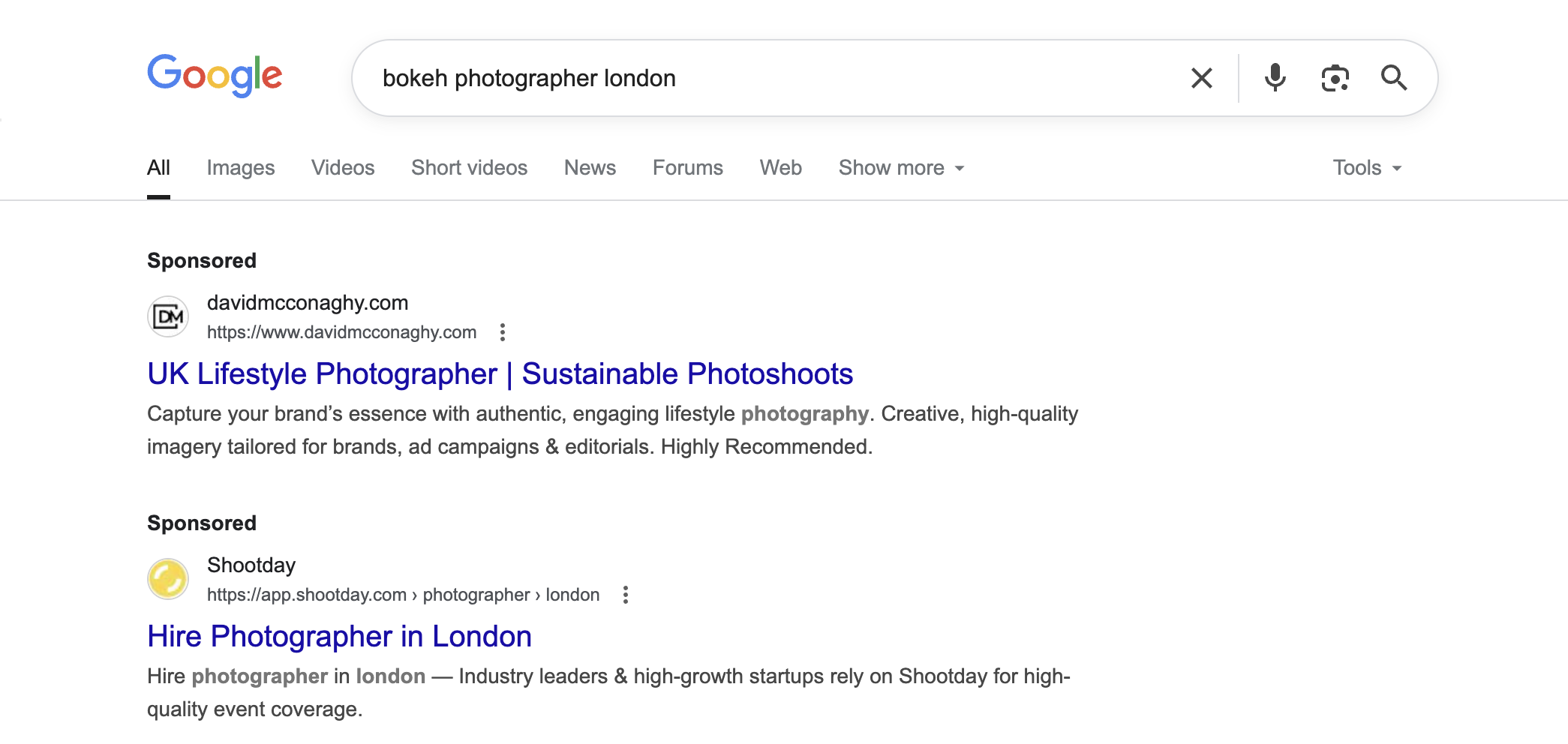Click the first Sponsored label above davidmcconaghy.com
Viewport: 1568px width, 744px height.
click(202, 260)
